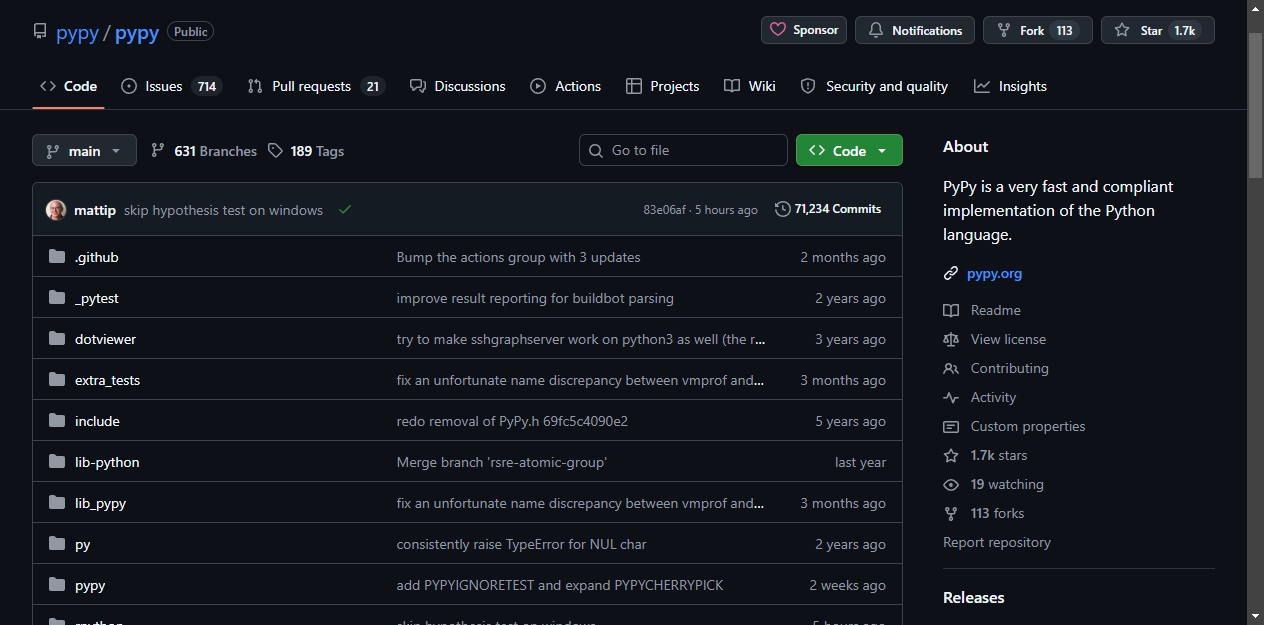Click folder icon beside the pypy directory row
The image size is (1264, 625).
(x=57, y=585)
